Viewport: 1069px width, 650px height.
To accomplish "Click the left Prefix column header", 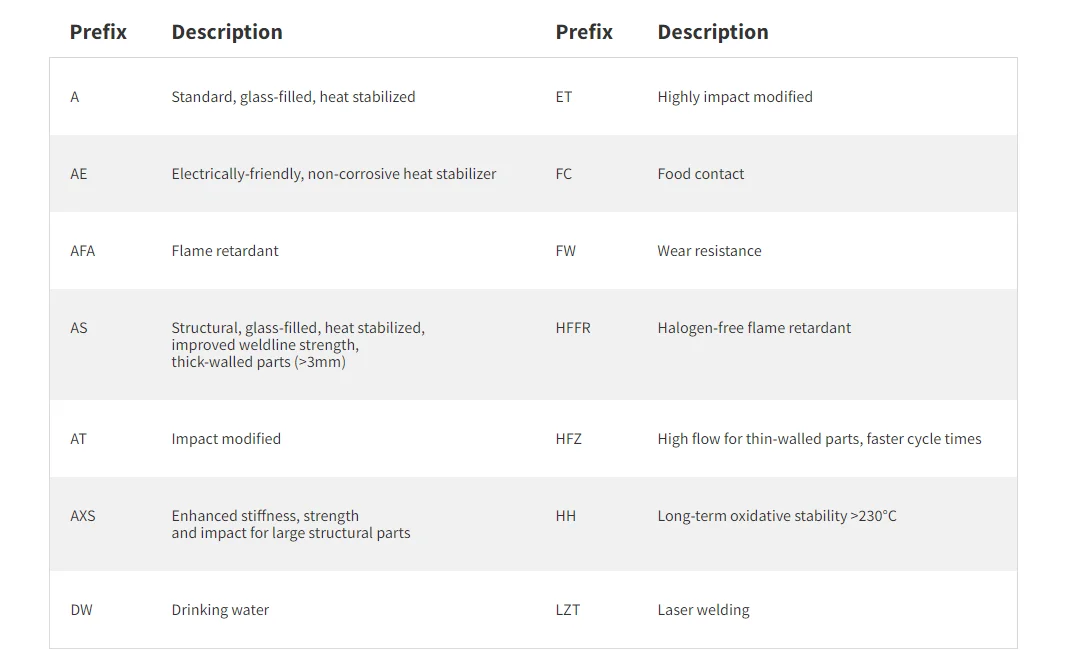I will coord(98,32).
